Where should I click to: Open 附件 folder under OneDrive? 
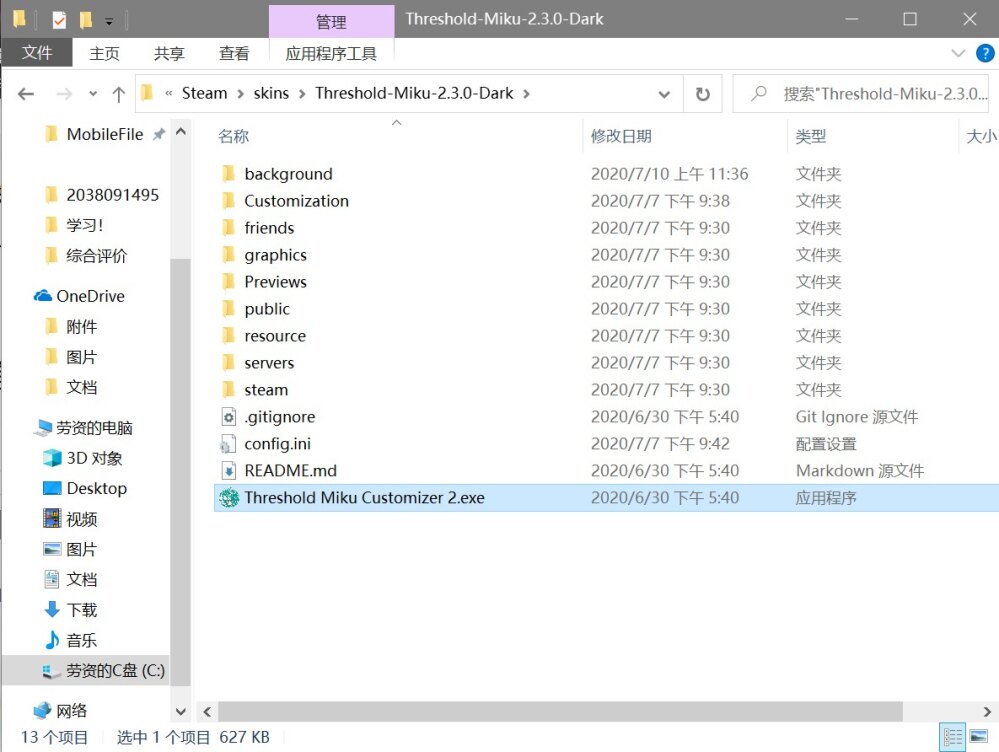point(82,327)
